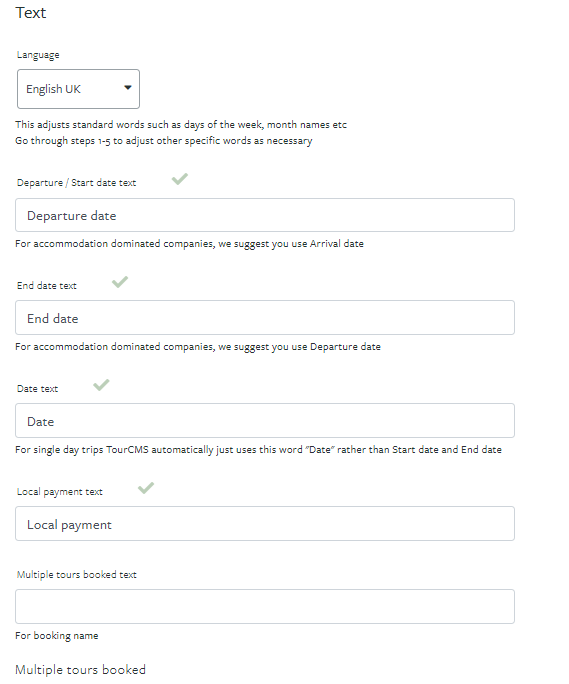This screenshot has height=684, width=569.
Task: Click the green checkmark next to End date text
Action: [120, 282]
